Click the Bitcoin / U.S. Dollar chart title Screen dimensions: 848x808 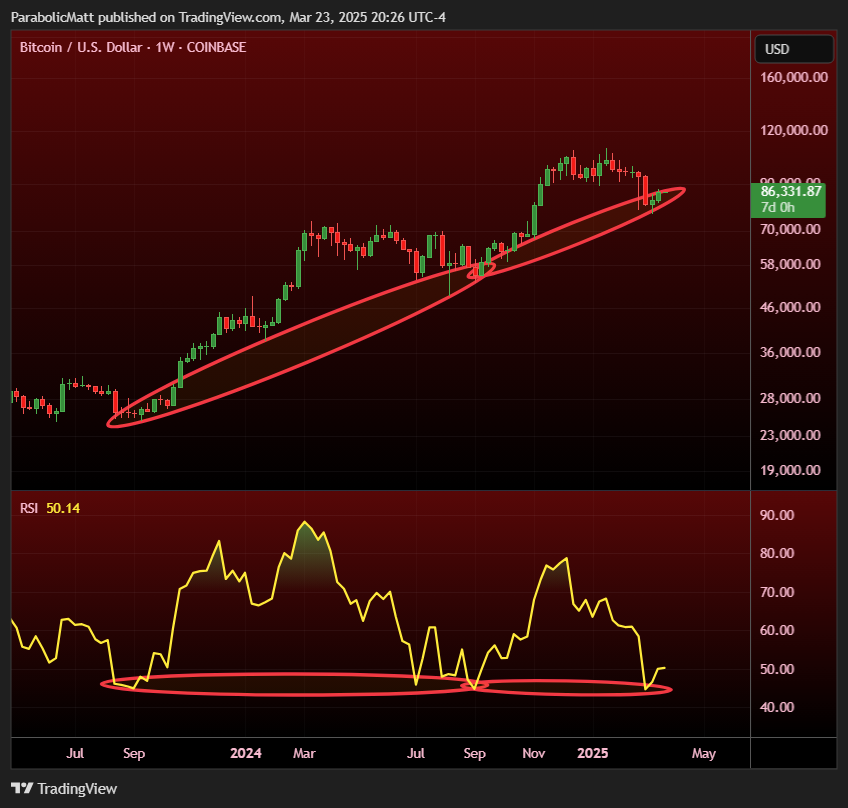133,47
